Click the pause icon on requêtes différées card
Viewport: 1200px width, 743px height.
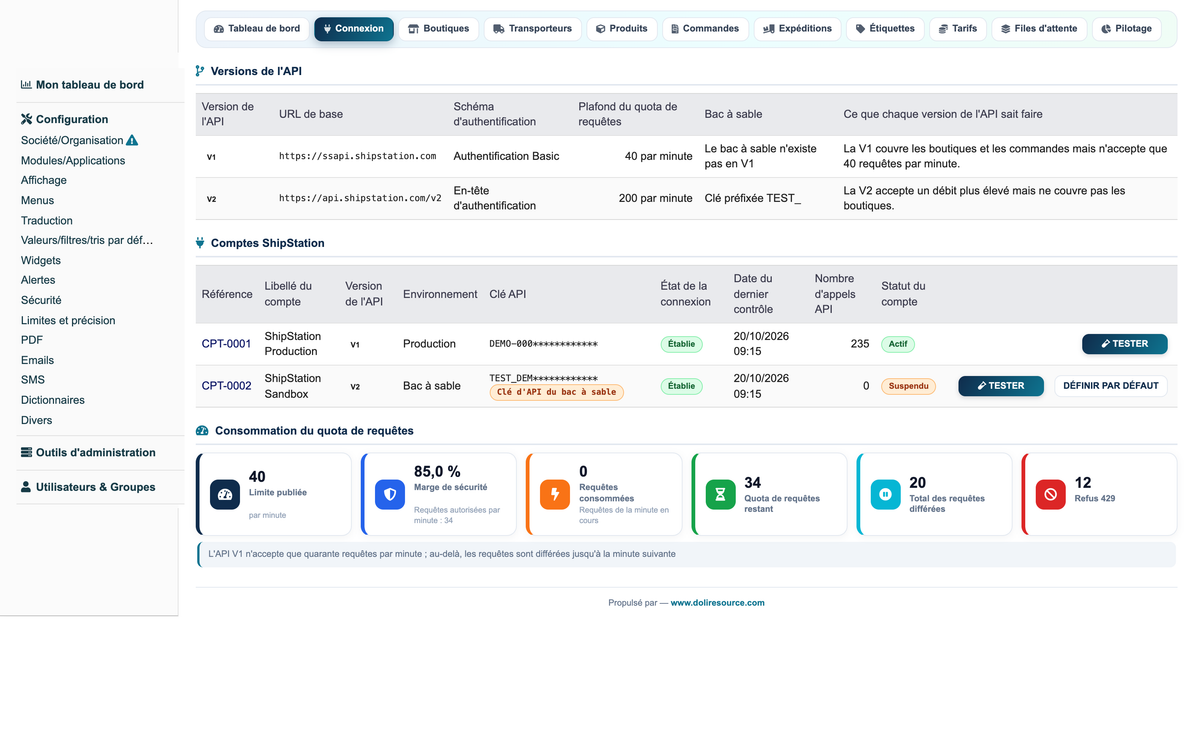[885, 495]
